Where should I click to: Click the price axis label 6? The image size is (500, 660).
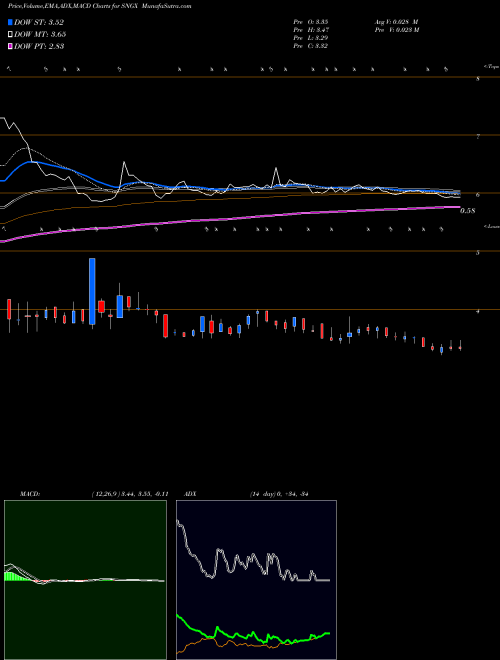tap(478, 195)
